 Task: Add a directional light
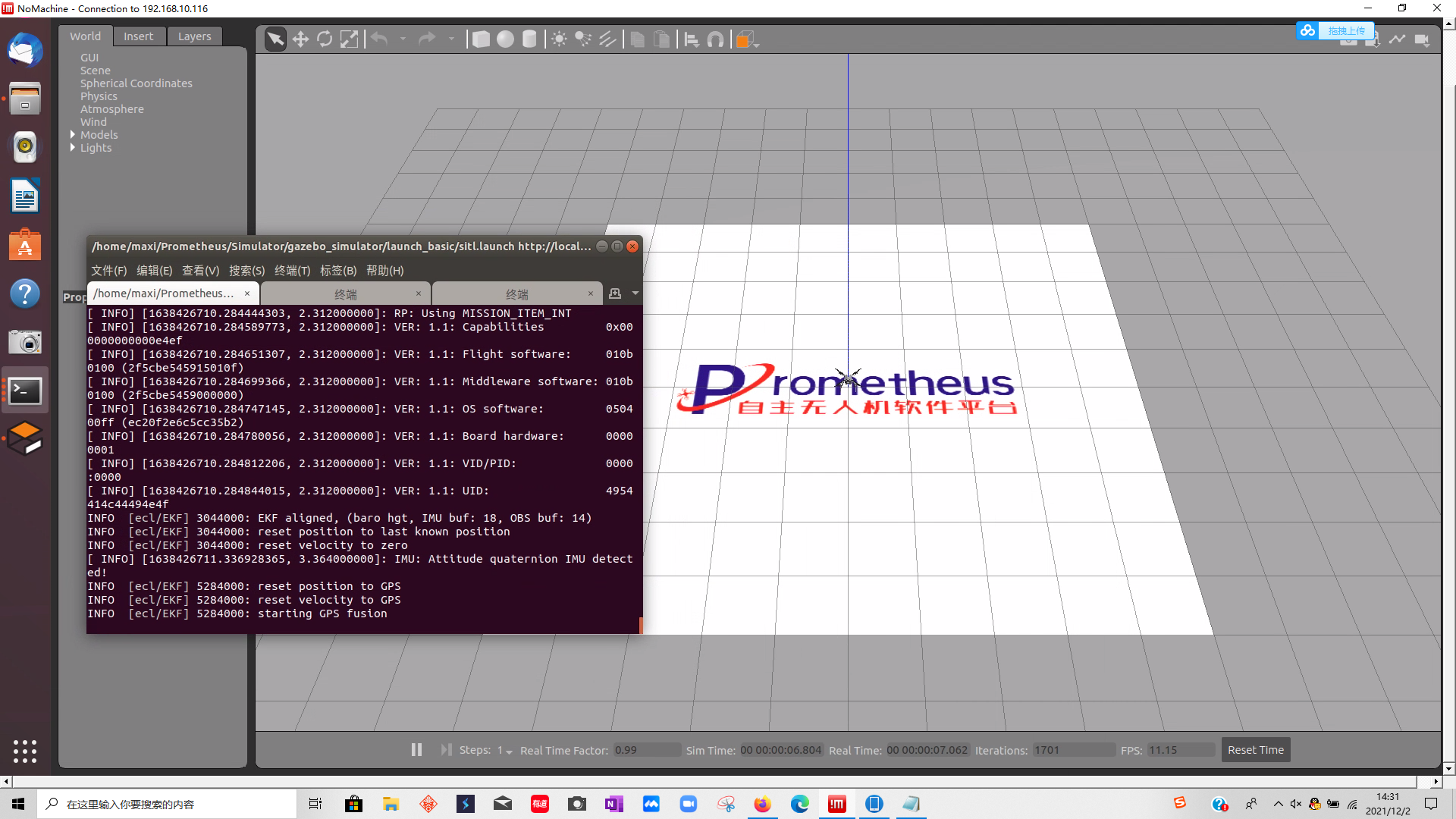[x=607, y=39]
